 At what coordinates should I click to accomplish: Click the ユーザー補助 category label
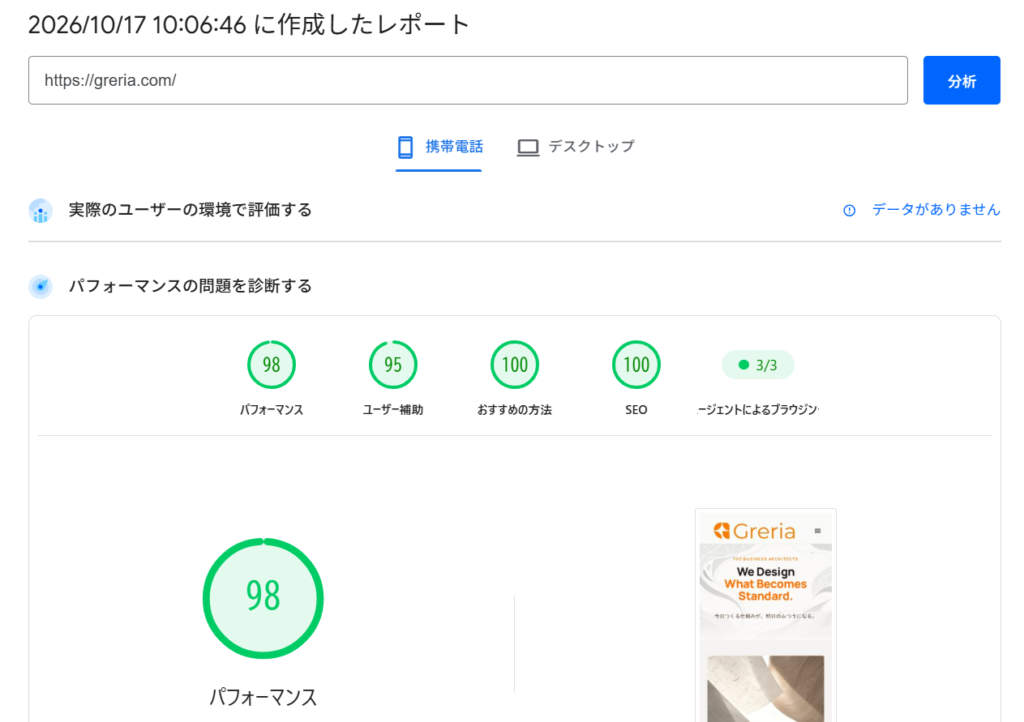click(x=393, y=410)
